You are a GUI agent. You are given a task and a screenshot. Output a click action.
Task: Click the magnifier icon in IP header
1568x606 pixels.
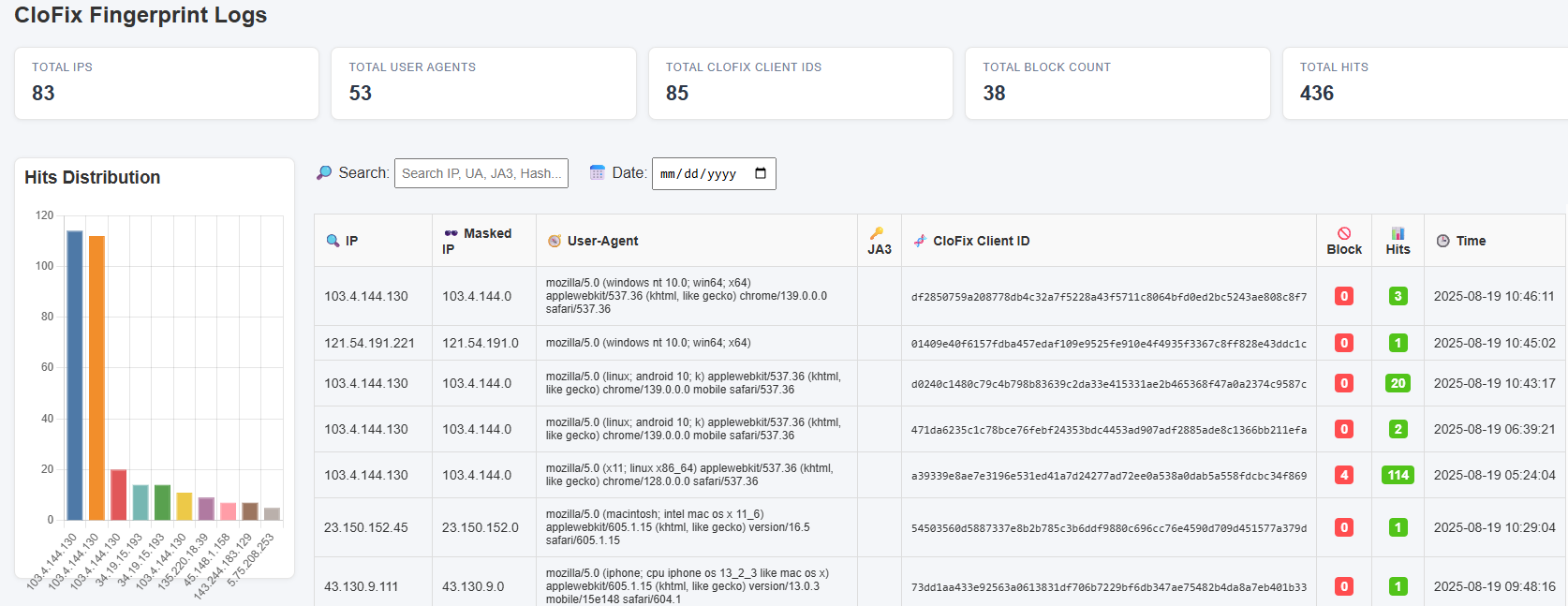tap(333, 241)
